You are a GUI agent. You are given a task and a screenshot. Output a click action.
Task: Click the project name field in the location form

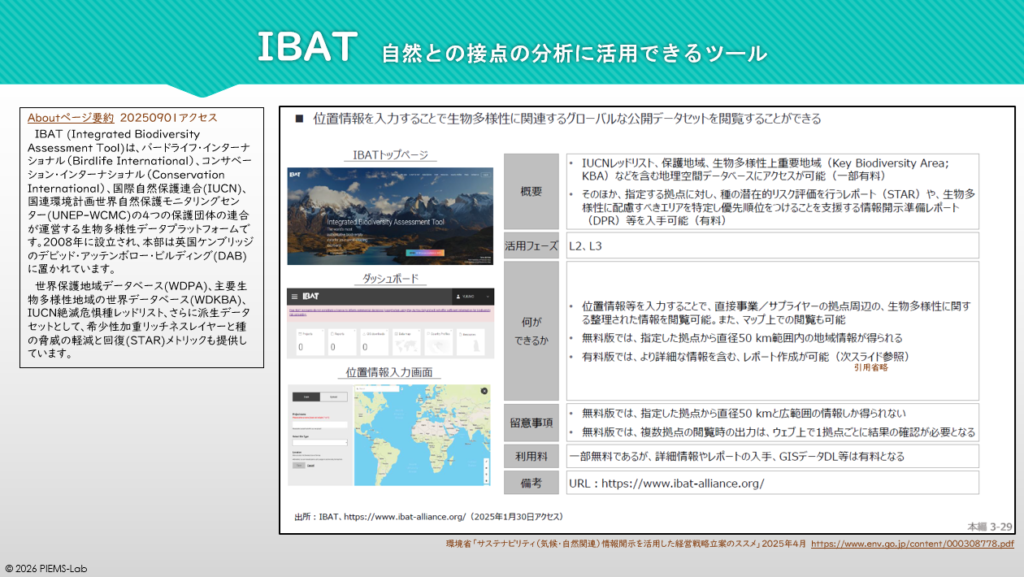pyautogui.click(x=318, y=424)
